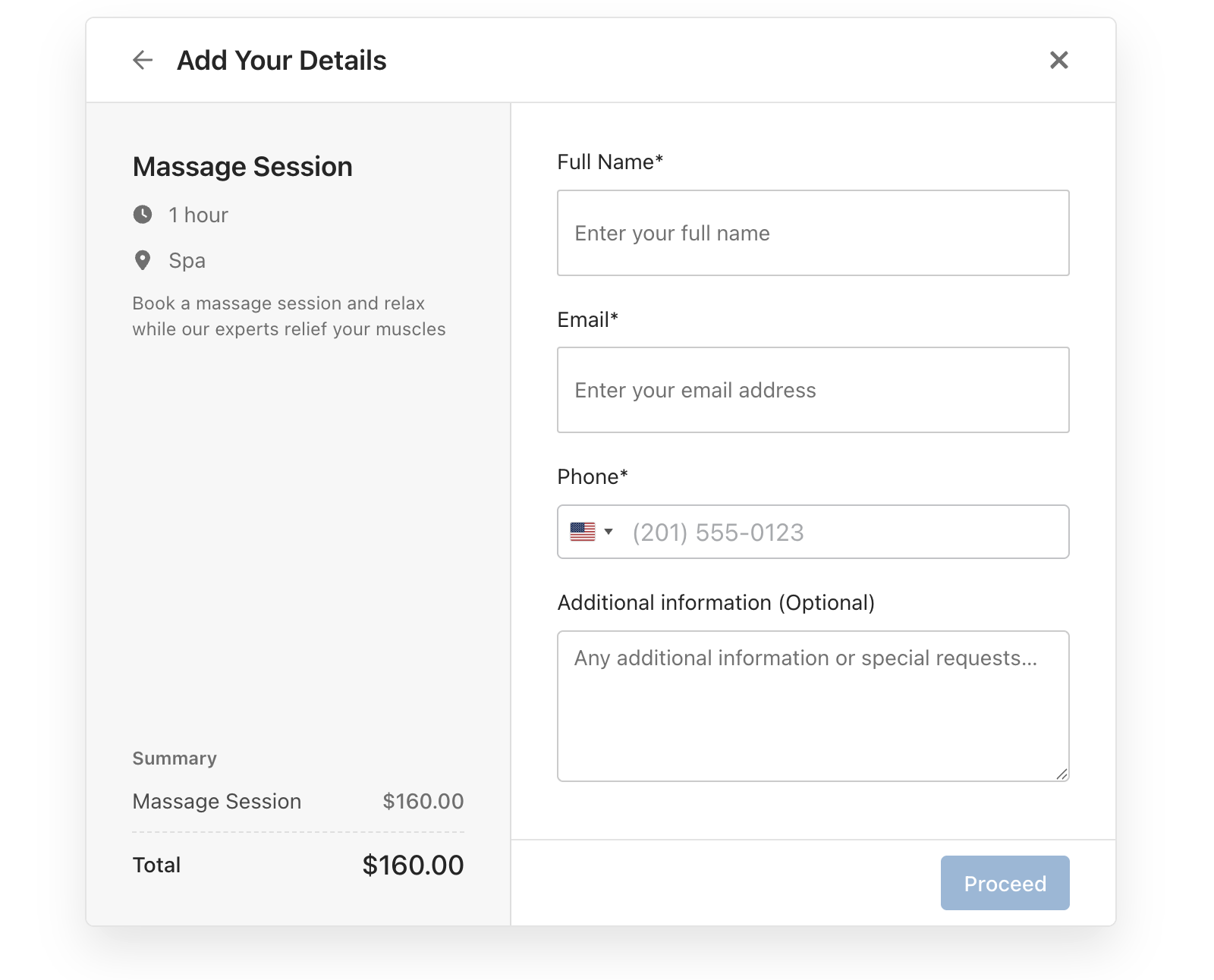Click the Additional information (Optional) label
The height and width of the screenshot is (980, 1214).
coord(716,603)
